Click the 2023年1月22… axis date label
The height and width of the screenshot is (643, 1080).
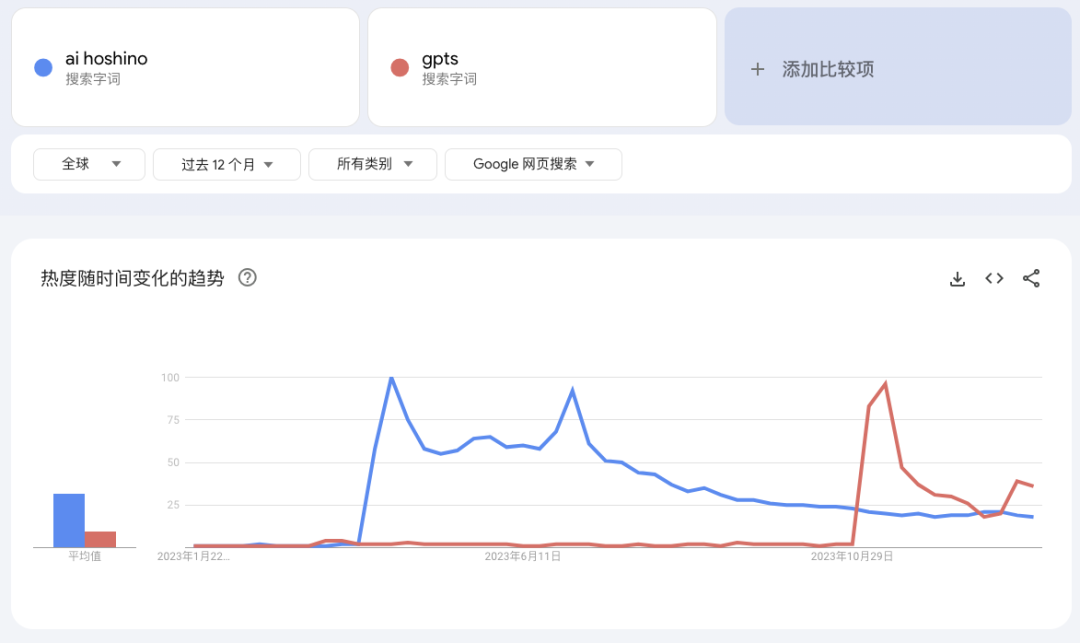(x=194, y=556)
